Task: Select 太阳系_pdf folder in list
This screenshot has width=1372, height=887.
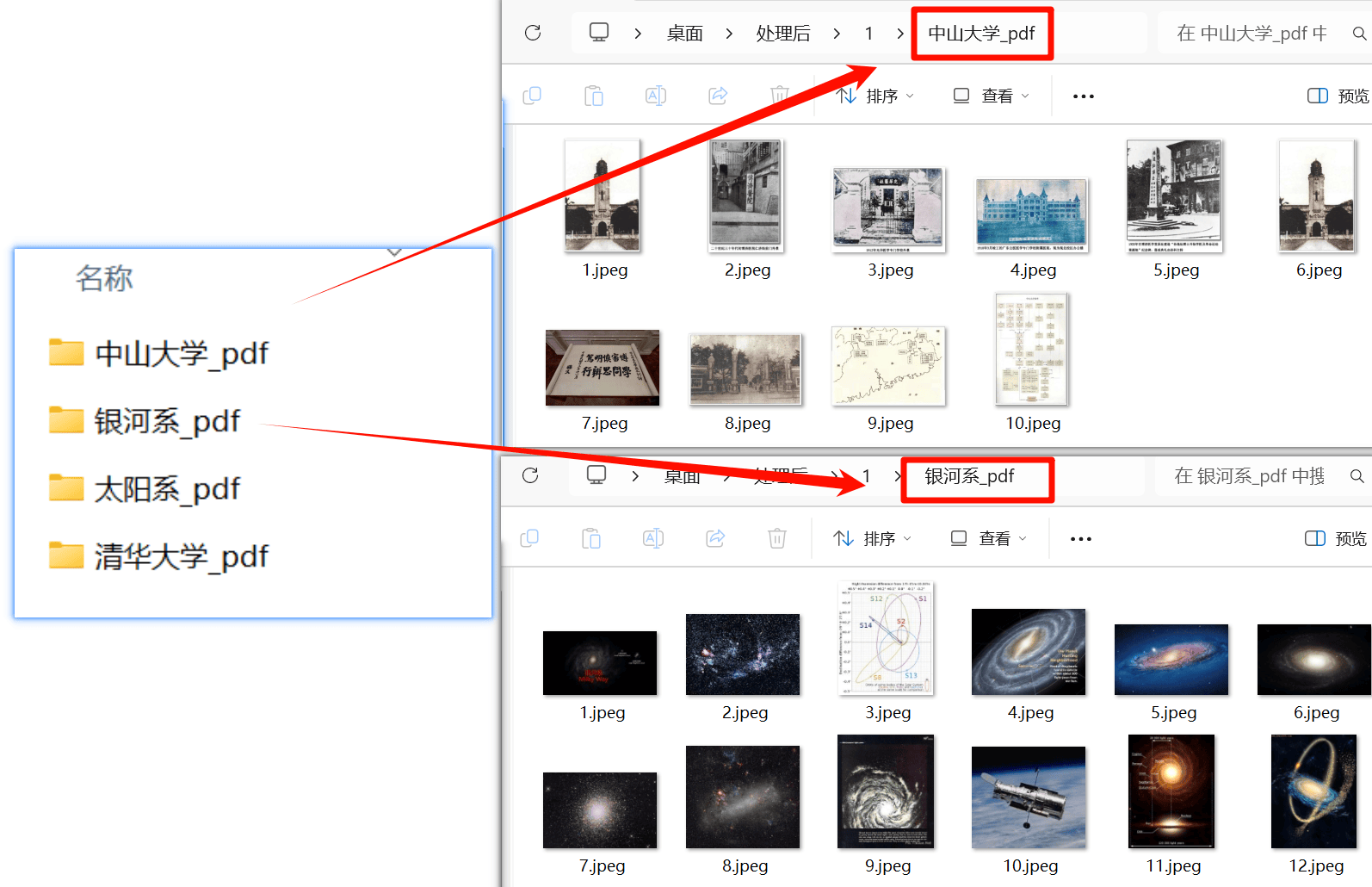Action: tap(145, 489)
